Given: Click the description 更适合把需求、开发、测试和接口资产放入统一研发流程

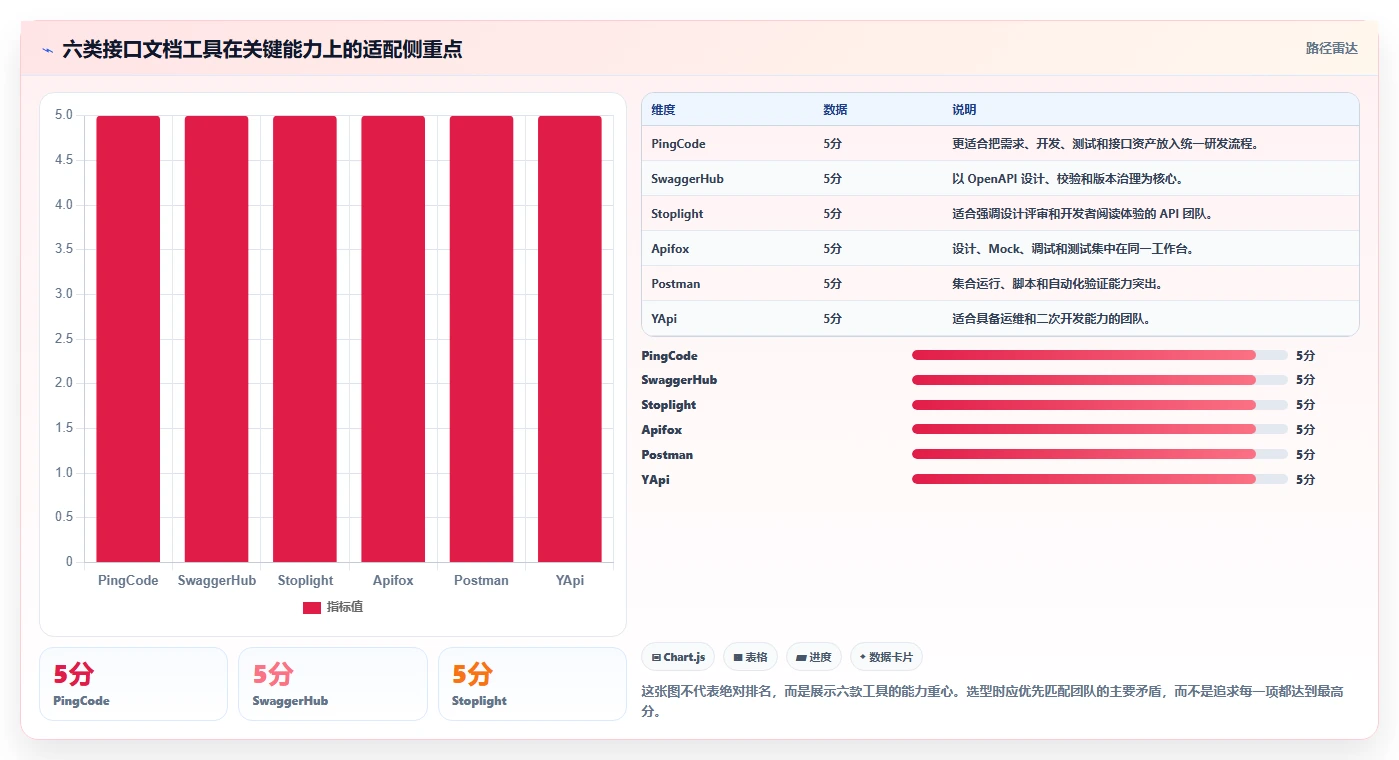Looking at the screenshot, I should [1104, 144].
